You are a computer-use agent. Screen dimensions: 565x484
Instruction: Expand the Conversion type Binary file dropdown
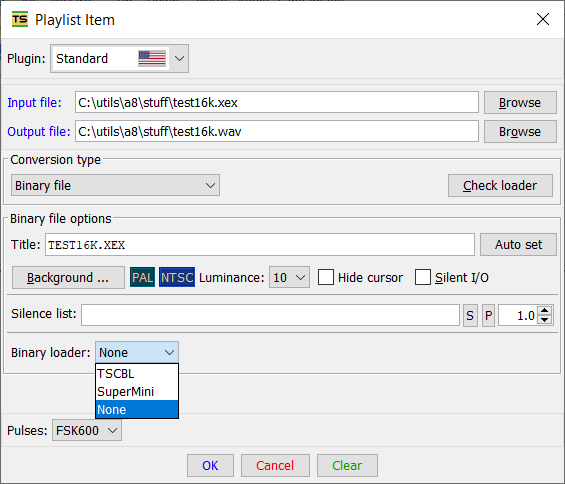pos(115,185)
